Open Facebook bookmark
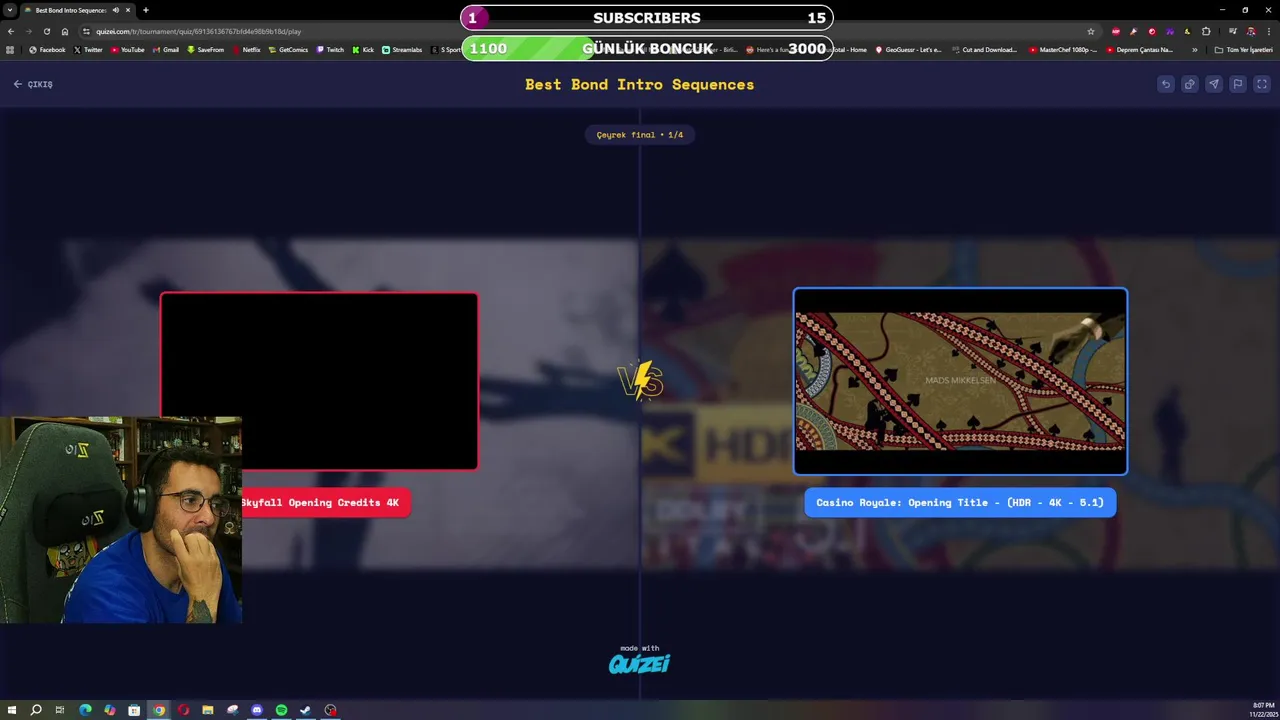Screen dimensions: 1280x720 tap(47, 49)
